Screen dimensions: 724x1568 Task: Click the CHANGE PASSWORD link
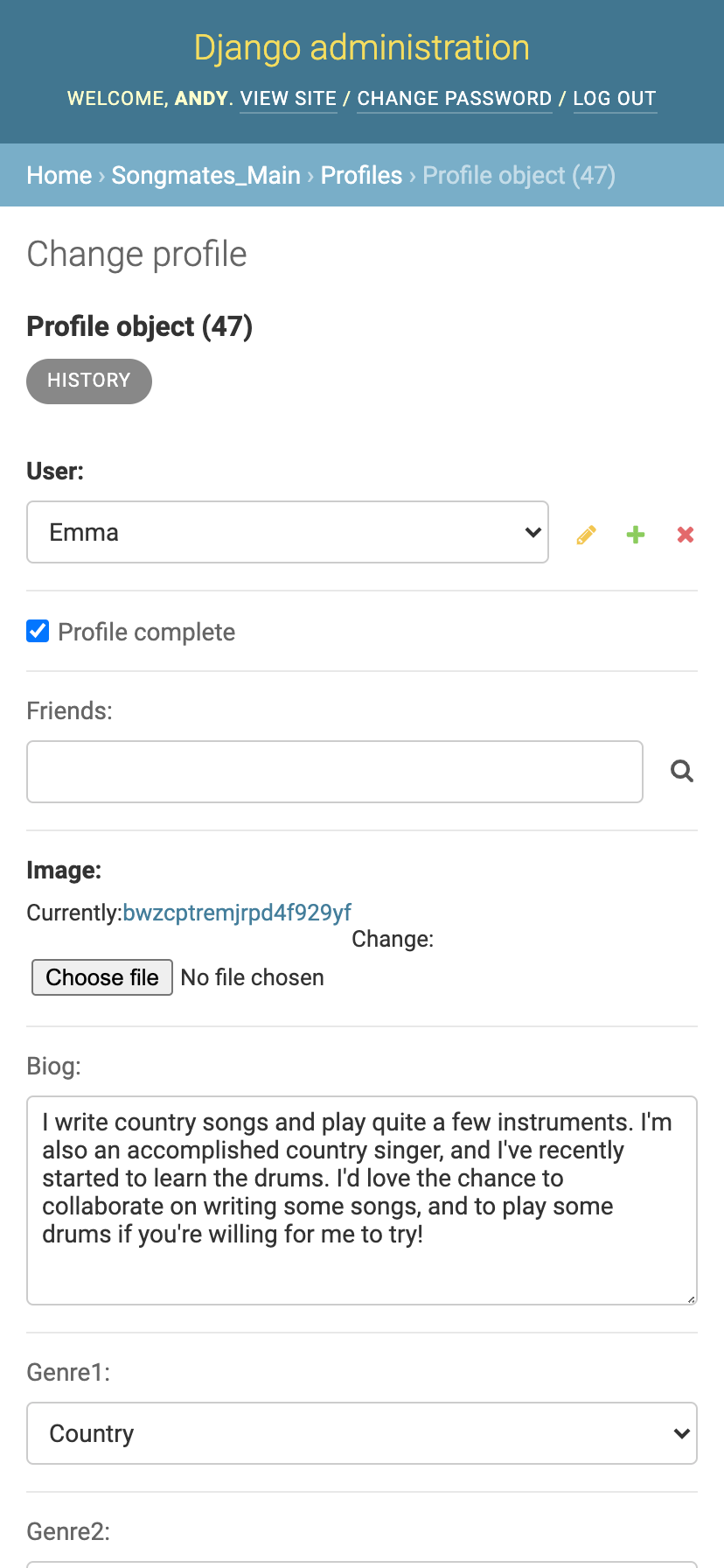(x=455, y=99)
